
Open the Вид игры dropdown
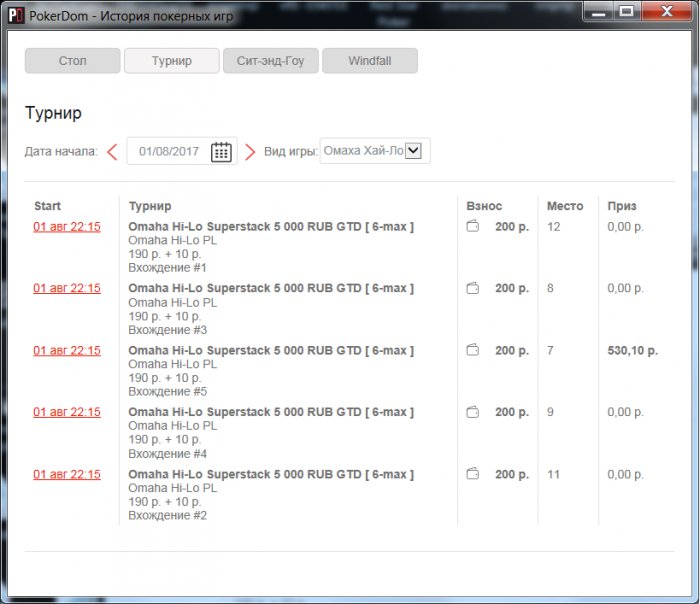click(375, 151)
